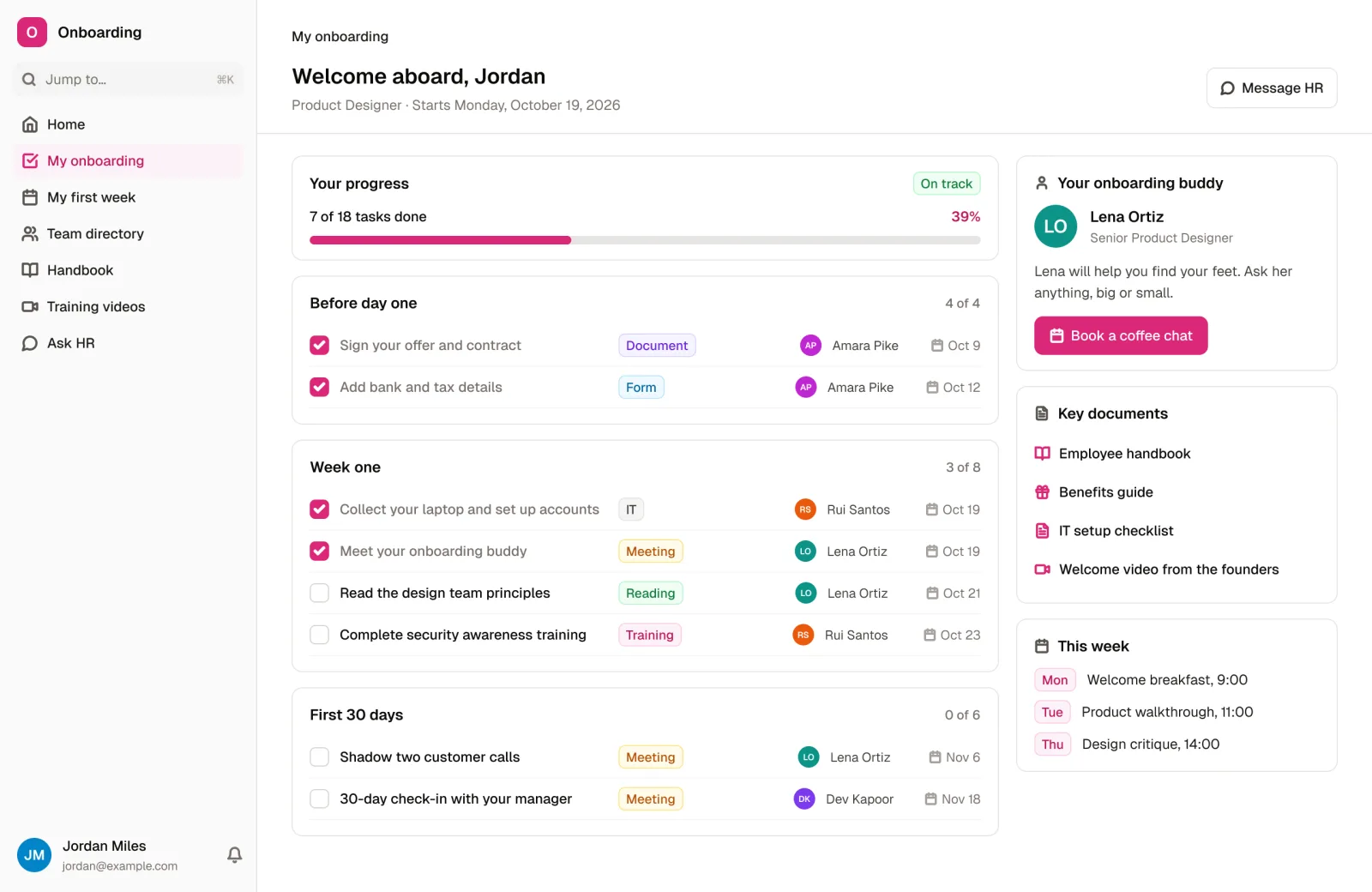Screen dimensions: 1372x892
Task: Open Team directory page
Action: click(x=129, y=234)
